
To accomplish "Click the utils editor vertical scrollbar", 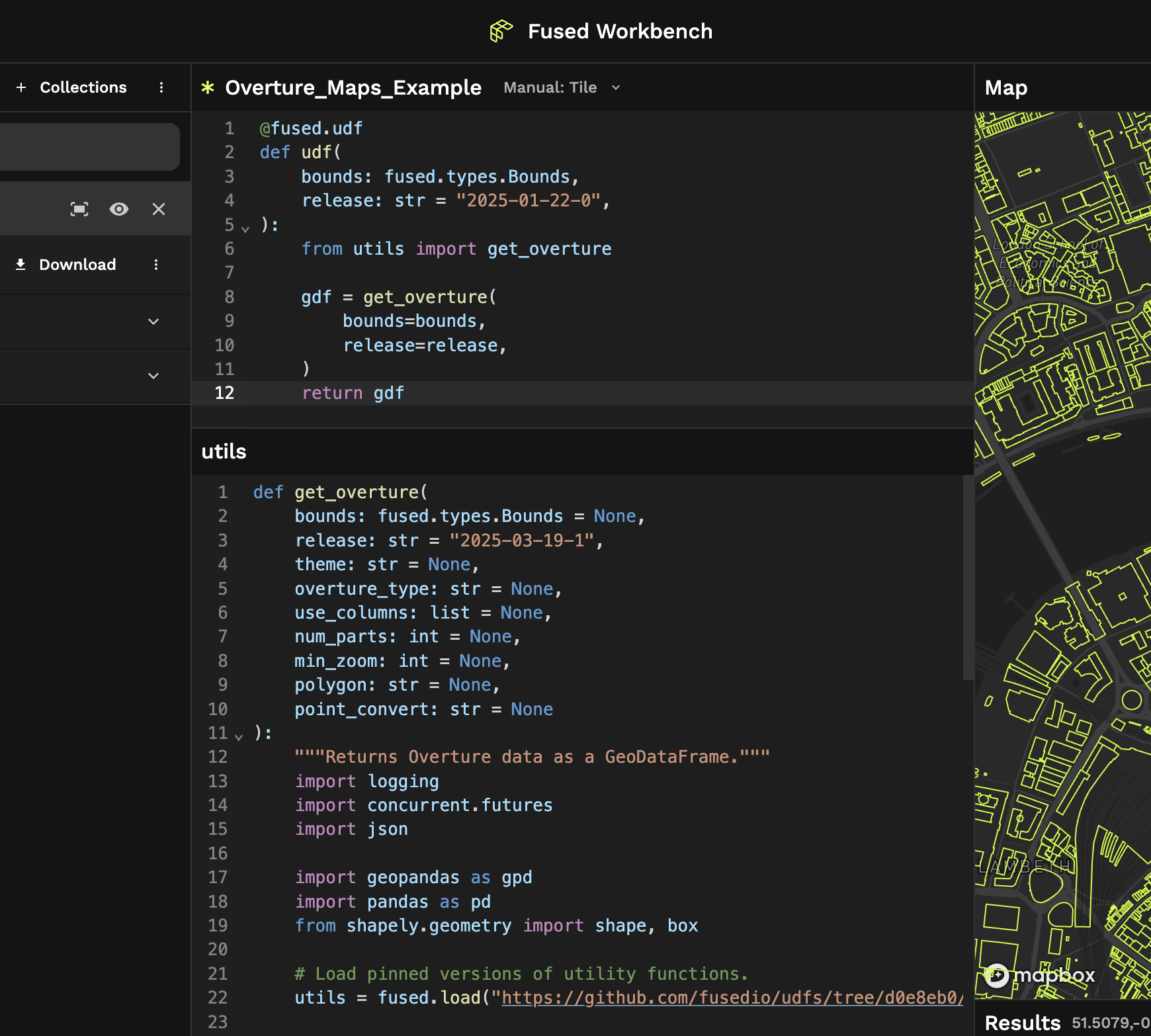I will (x=968, y=577).
